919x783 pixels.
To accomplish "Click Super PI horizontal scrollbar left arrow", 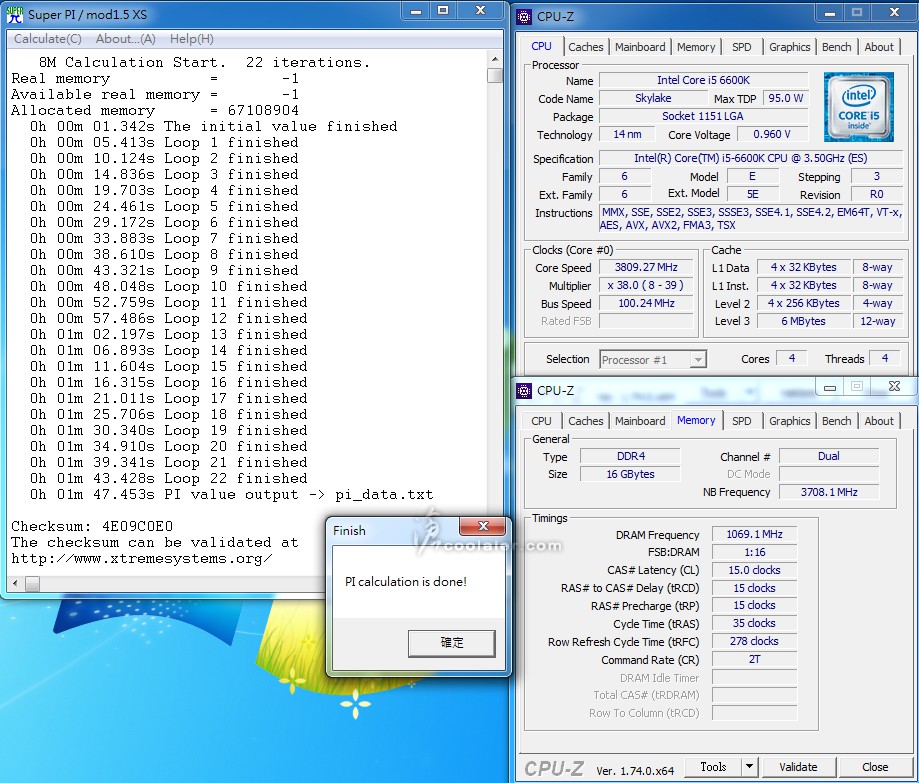I will pyautogui.click(x=15, y=583).
